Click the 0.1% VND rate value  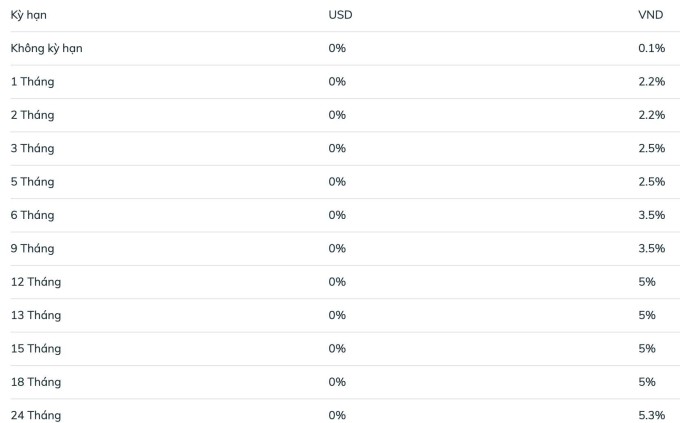pos(651,48)
